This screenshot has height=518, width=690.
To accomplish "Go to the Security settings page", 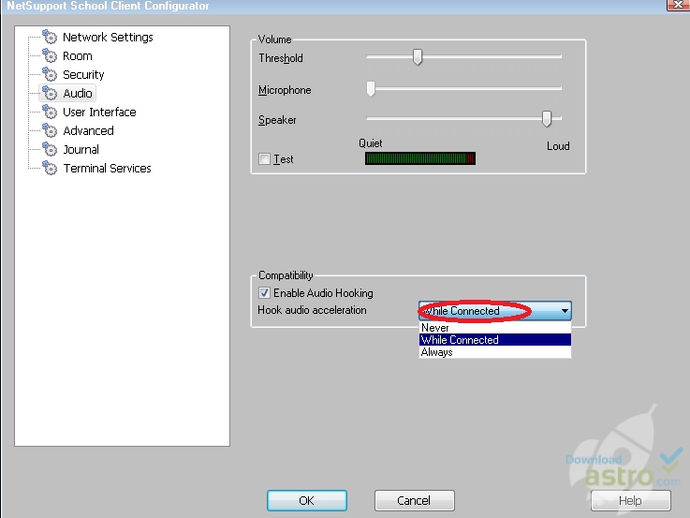I will (x=83, y=75).
